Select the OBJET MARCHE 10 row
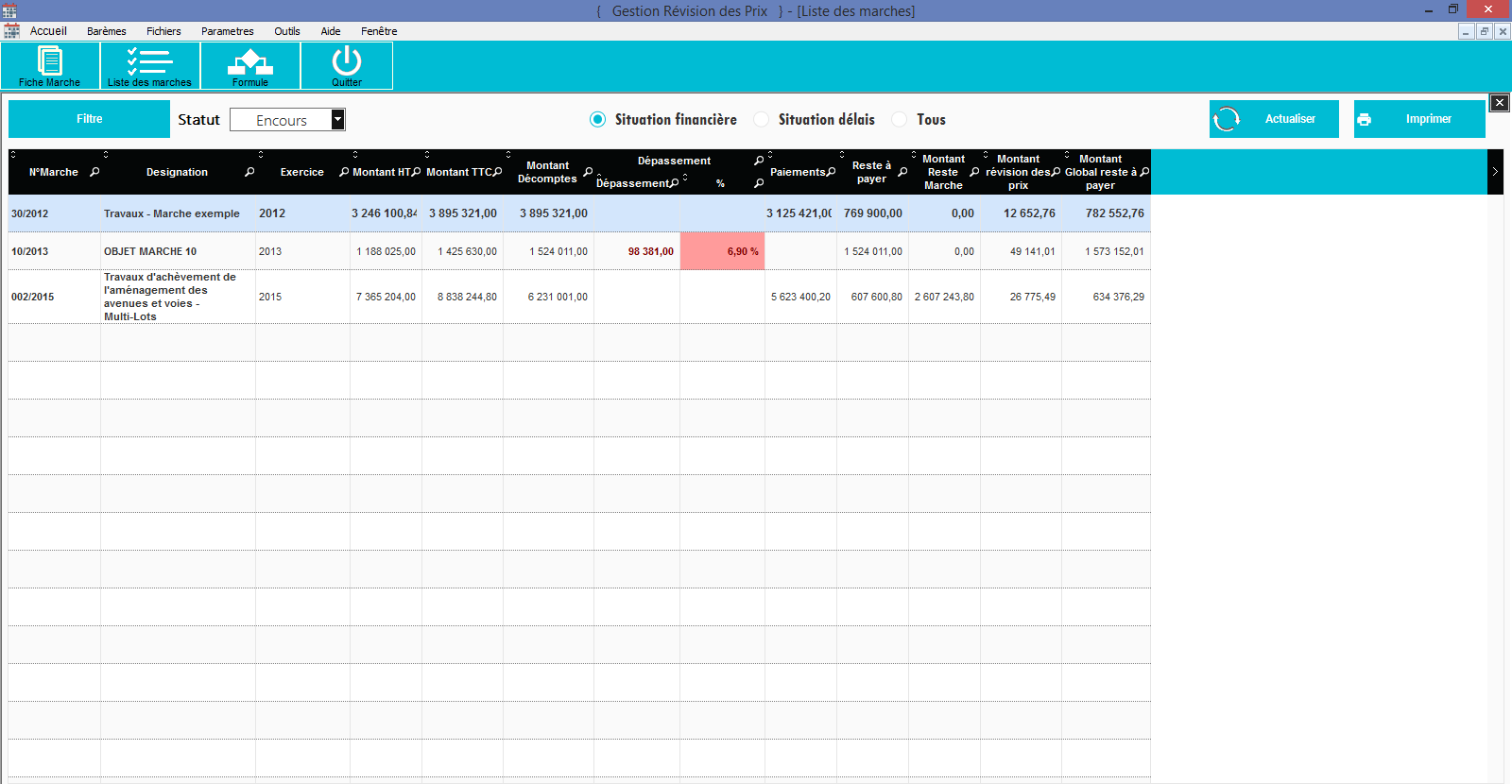The image size is (1512, 784). coord(150,251)
